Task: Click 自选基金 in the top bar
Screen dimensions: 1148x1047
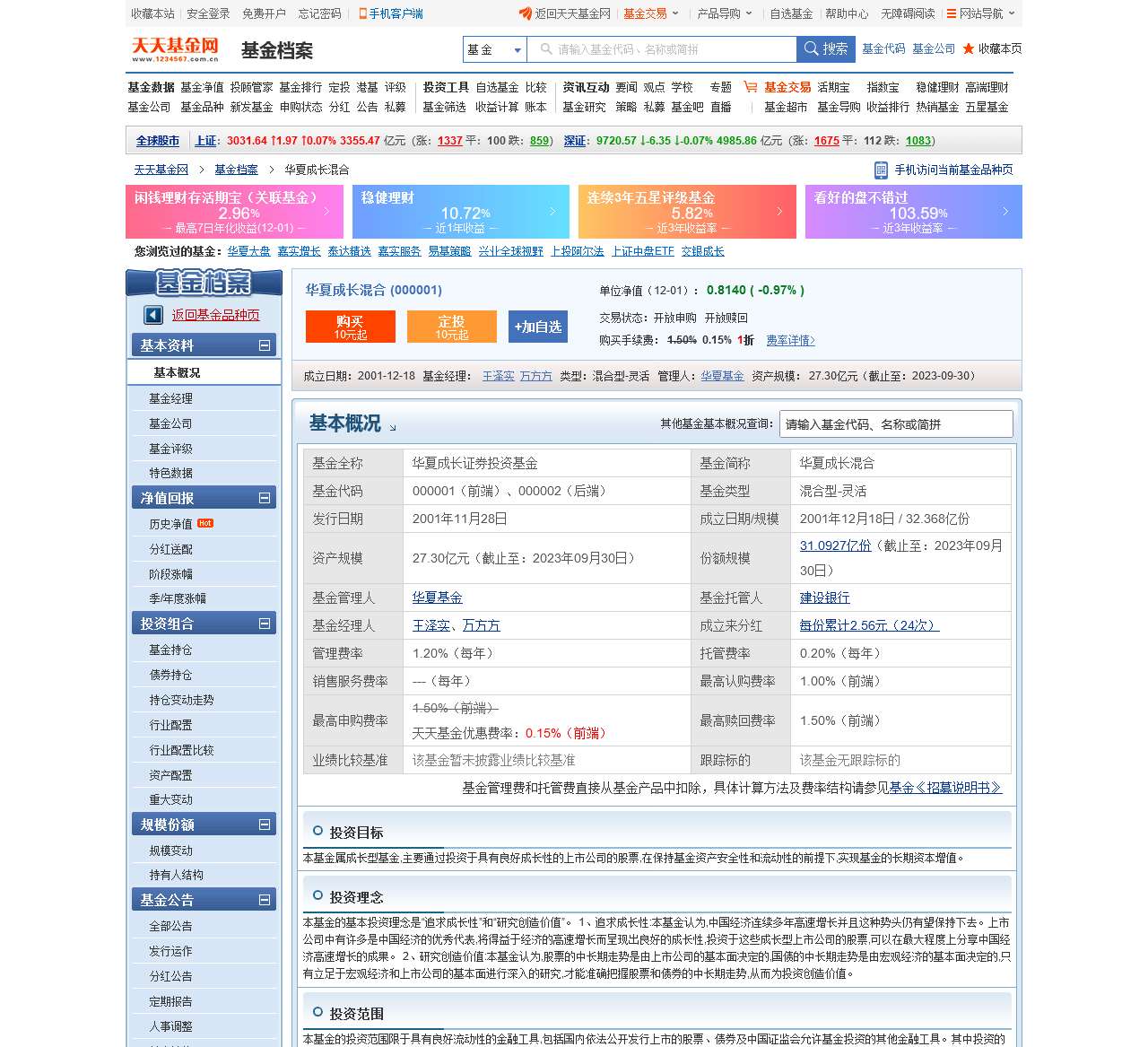Action: pyautogui.click(x=791, y=13)
